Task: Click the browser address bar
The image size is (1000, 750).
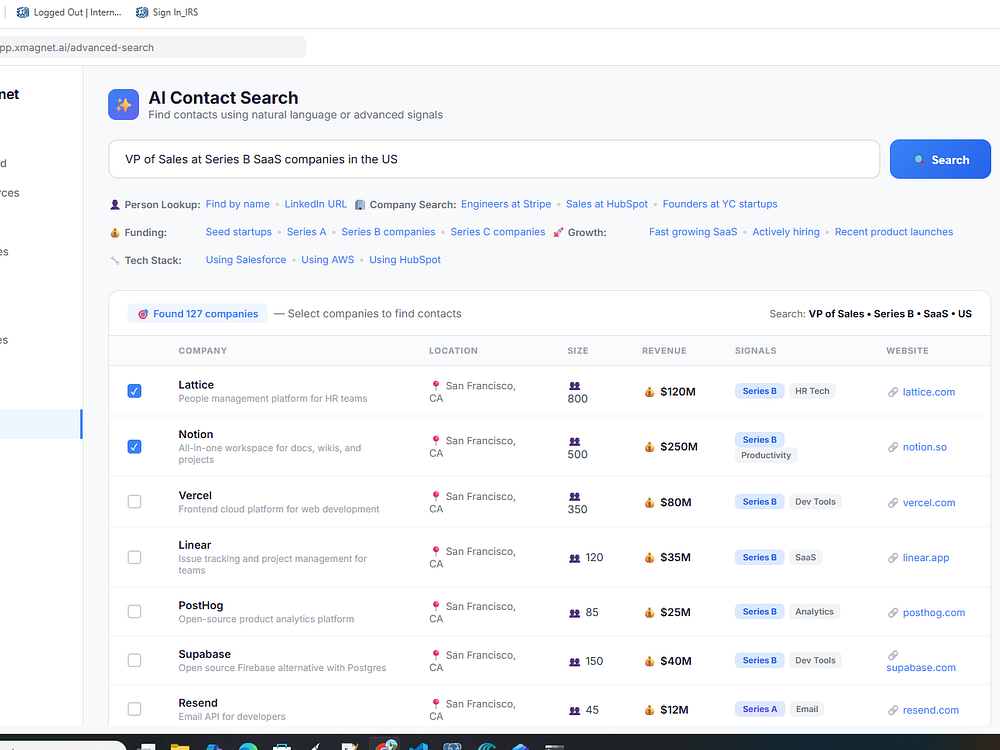Action: point(152,47)
